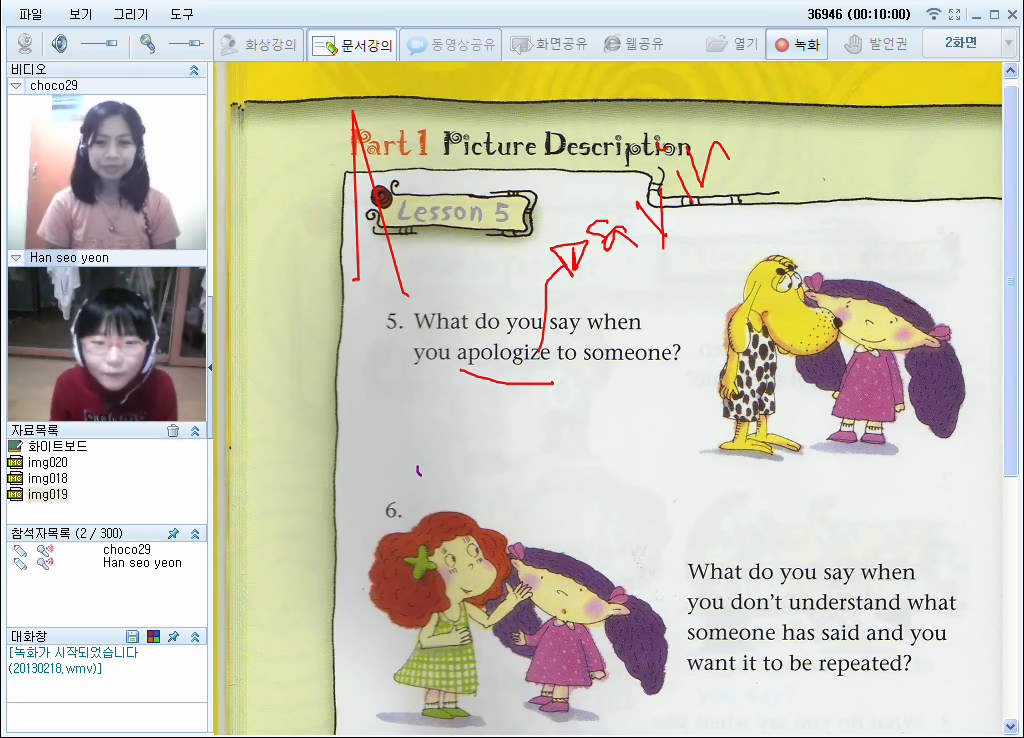Toggle Han seo yeon's pen permission icon
1024x738 pixels.
click(20, 563)
